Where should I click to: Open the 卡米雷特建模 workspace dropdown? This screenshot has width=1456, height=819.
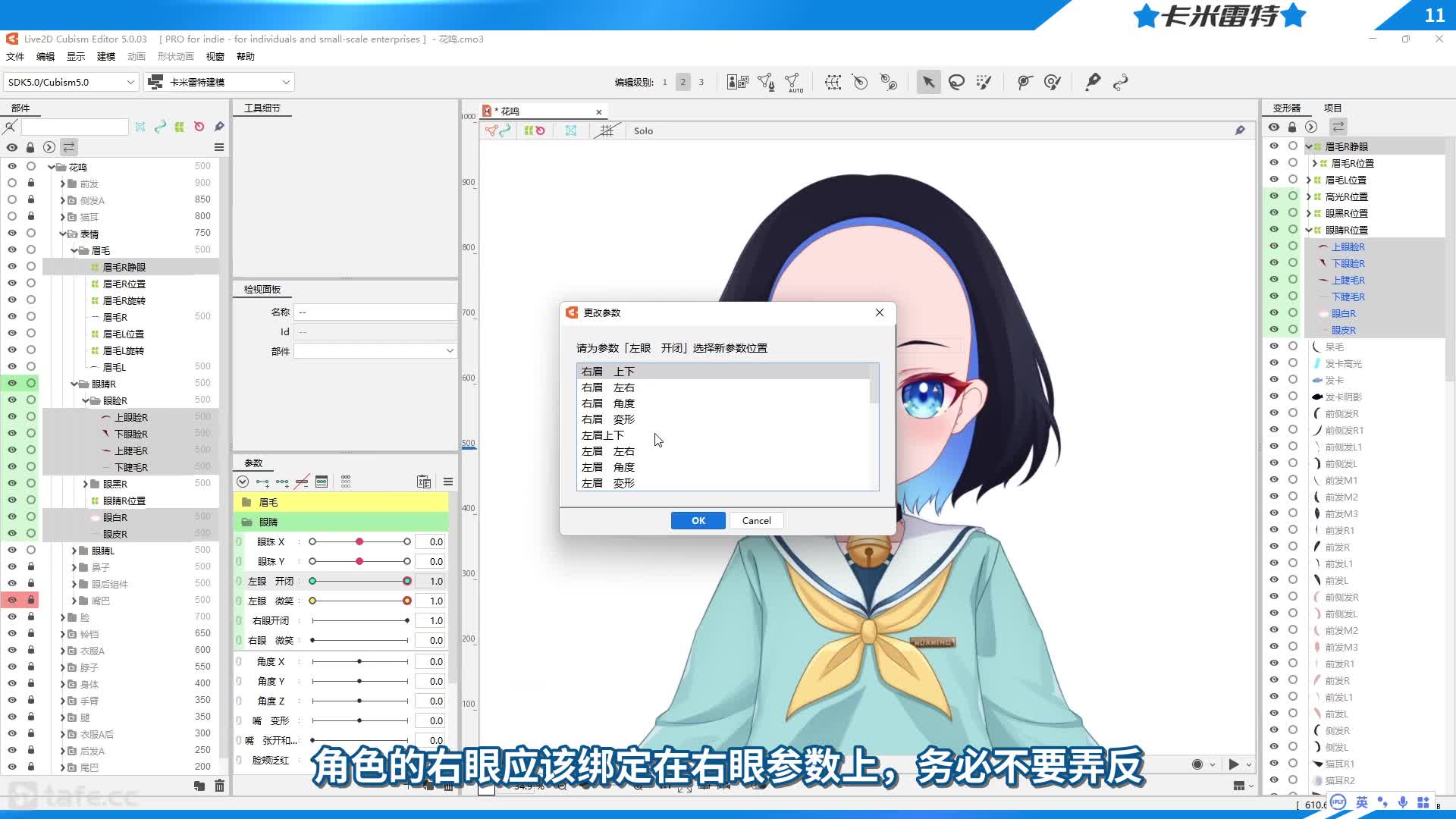click(x=219, y=82)
